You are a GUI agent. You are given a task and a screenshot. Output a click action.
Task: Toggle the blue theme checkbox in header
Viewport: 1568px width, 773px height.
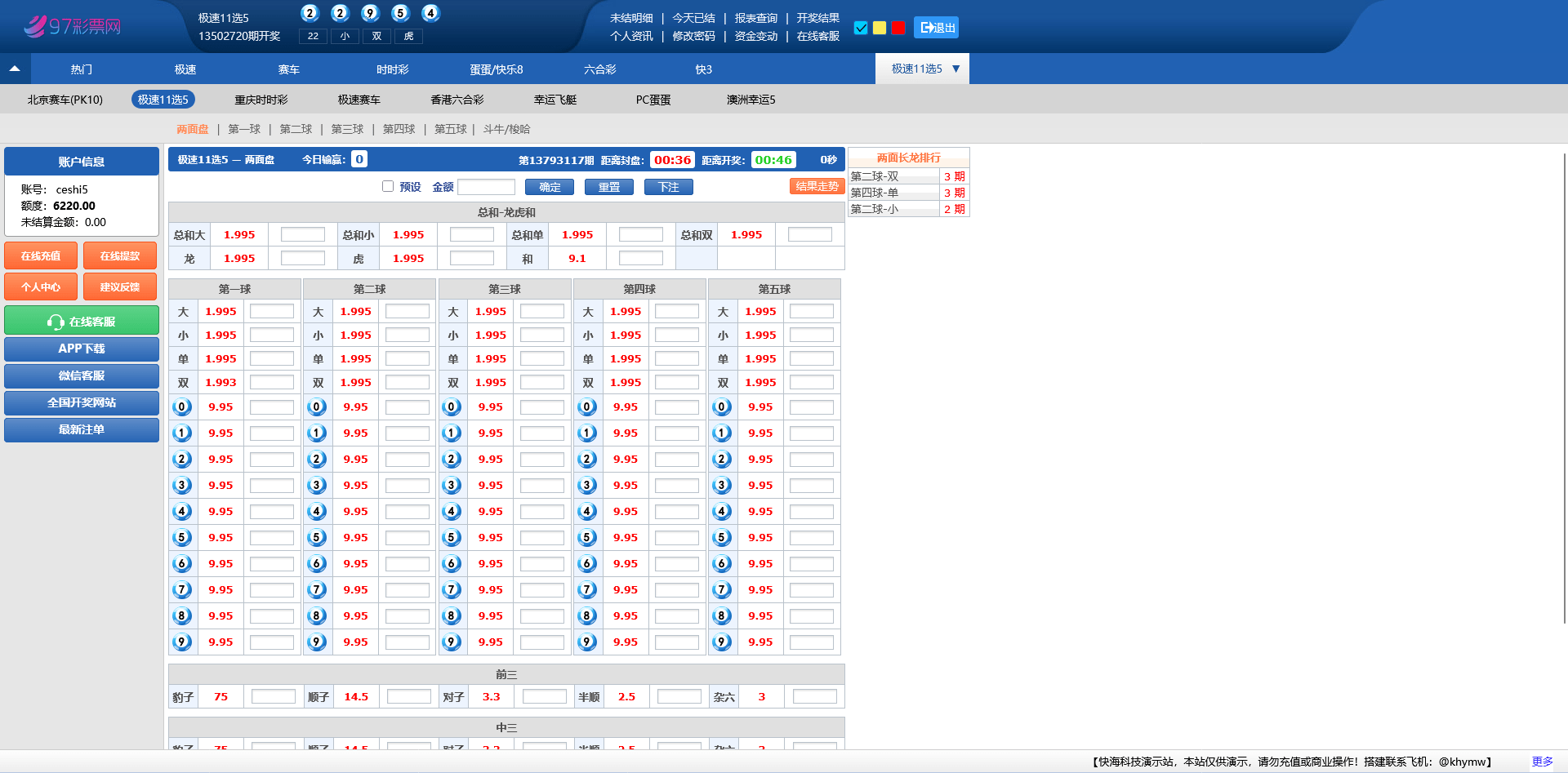click(861, 28)
